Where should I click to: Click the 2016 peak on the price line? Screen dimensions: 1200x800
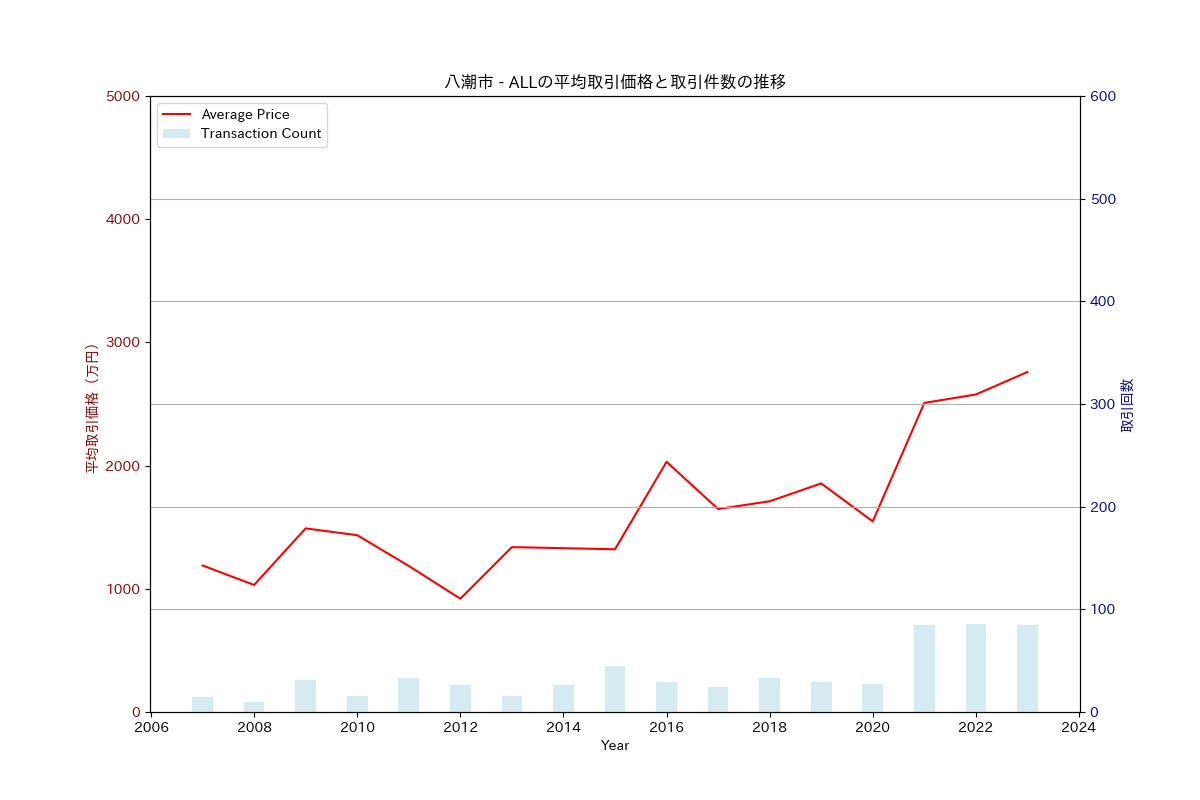(x=667, y=462)
